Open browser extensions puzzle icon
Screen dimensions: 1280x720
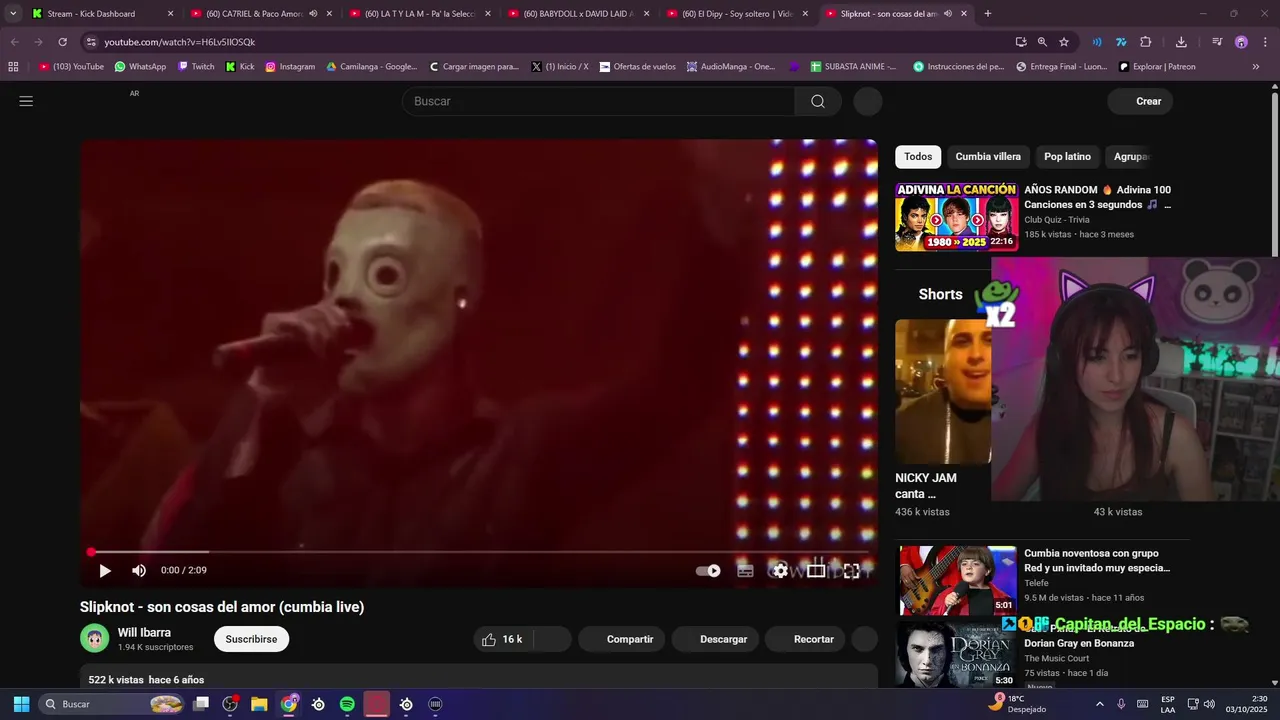(x=1146, y=42)
